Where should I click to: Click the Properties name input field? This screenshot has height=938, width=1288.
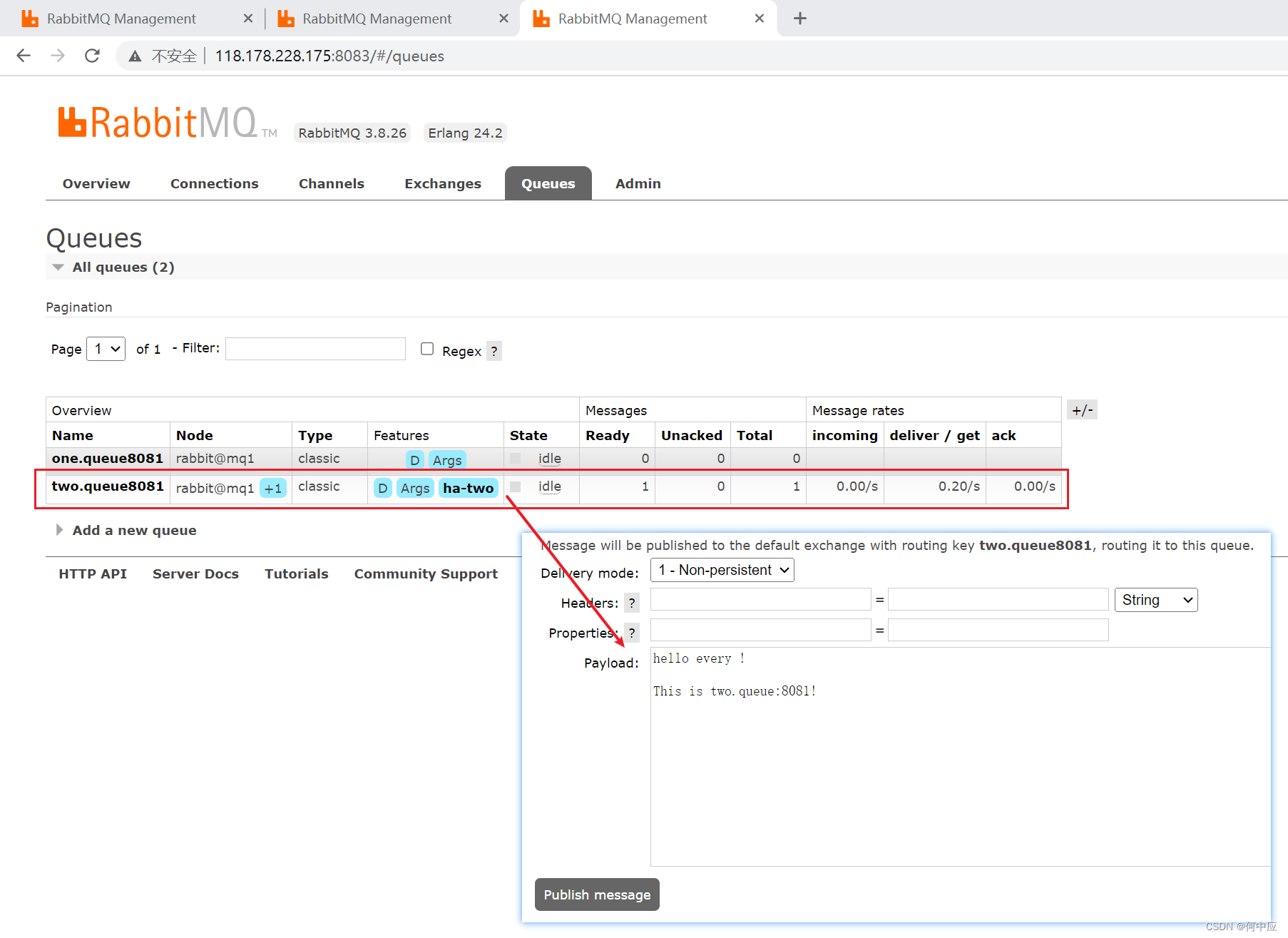[x=760, y=630]
